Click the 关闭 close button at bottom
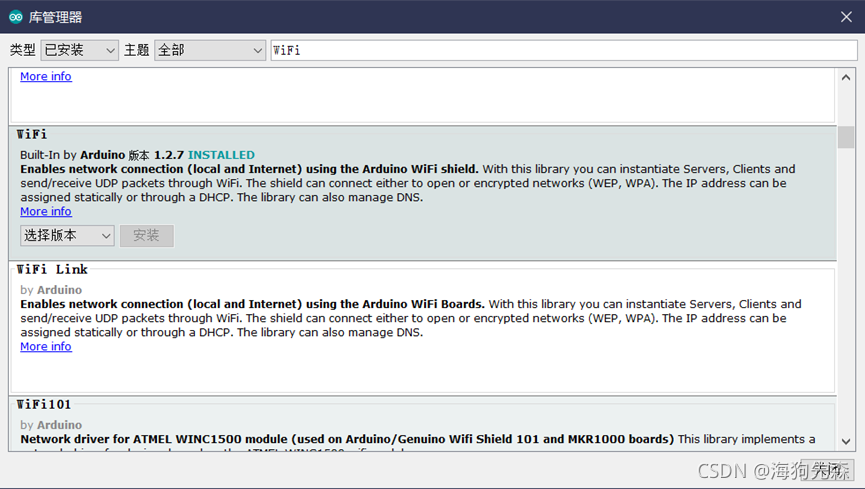 [827, 470]
